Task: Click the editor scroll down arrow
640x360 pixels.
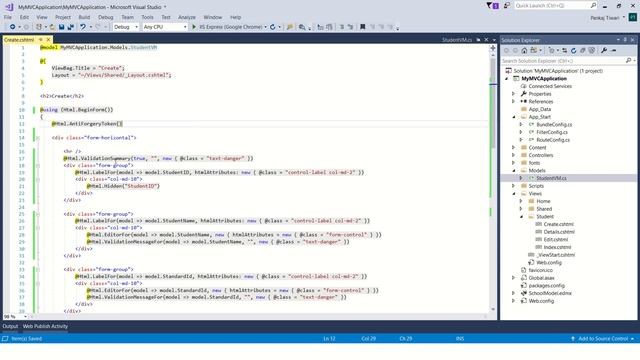Action: (493, 309)
